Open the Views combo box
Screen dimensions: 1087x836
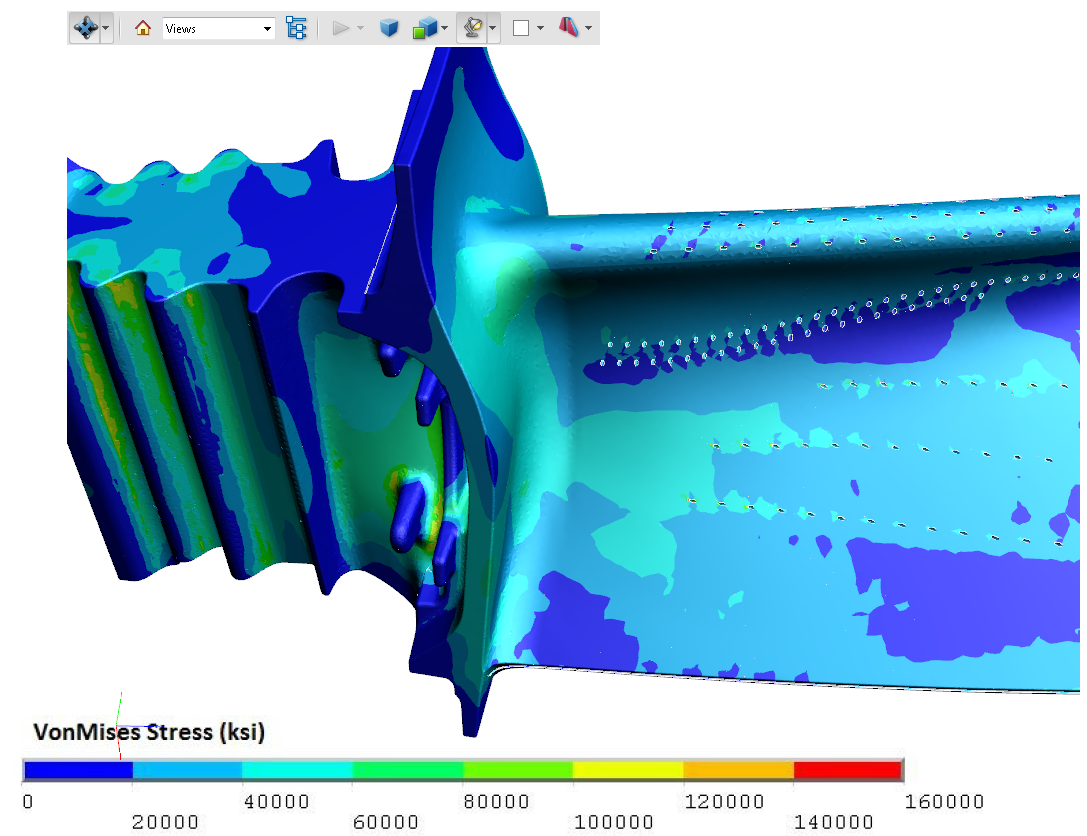point(218,29)
